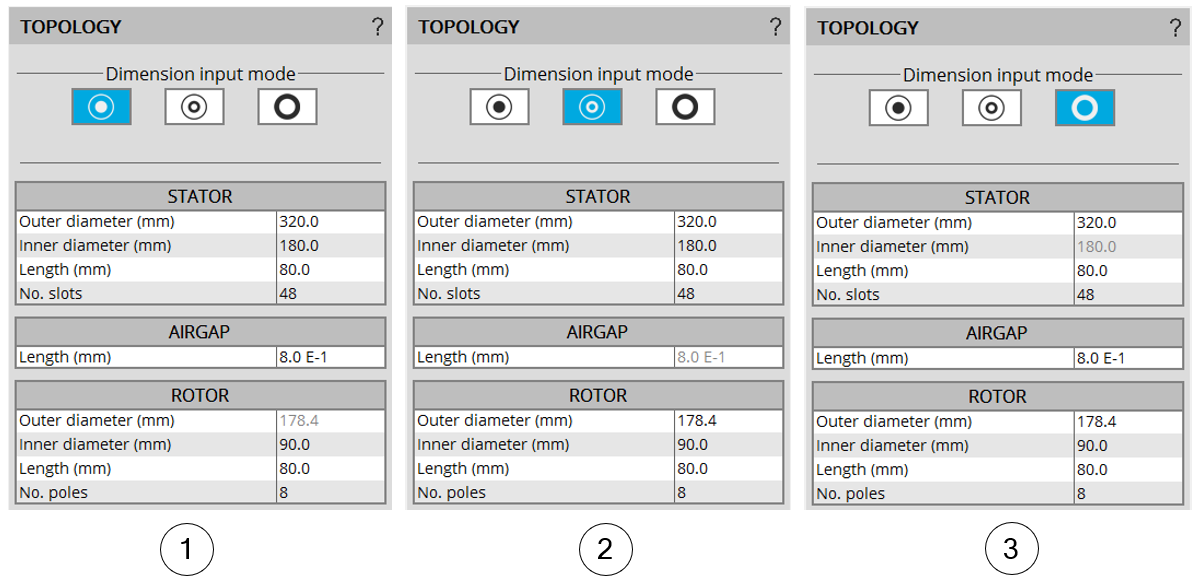Click stator Outer diameter value field in panel 1
Image resolution: width=1199 pixels, height=587 pixels.
[330, 222]
